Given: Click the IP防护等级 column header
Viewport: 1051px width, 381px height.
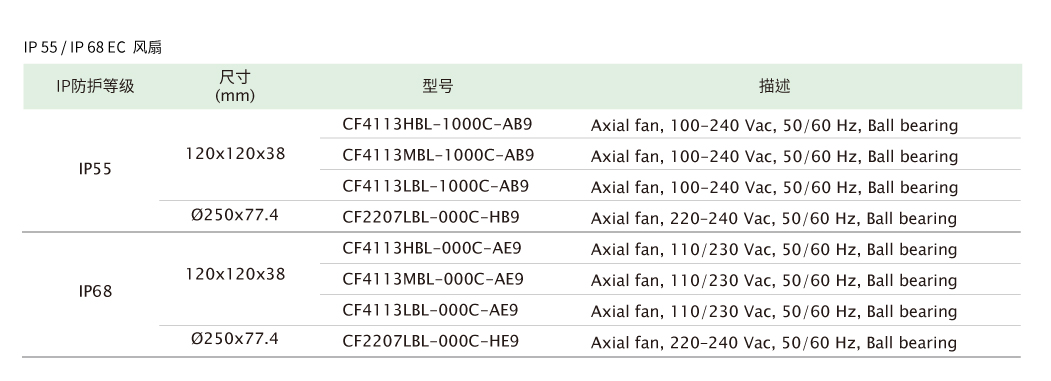Looking at the screenshot, I should [x=95, y=86].
